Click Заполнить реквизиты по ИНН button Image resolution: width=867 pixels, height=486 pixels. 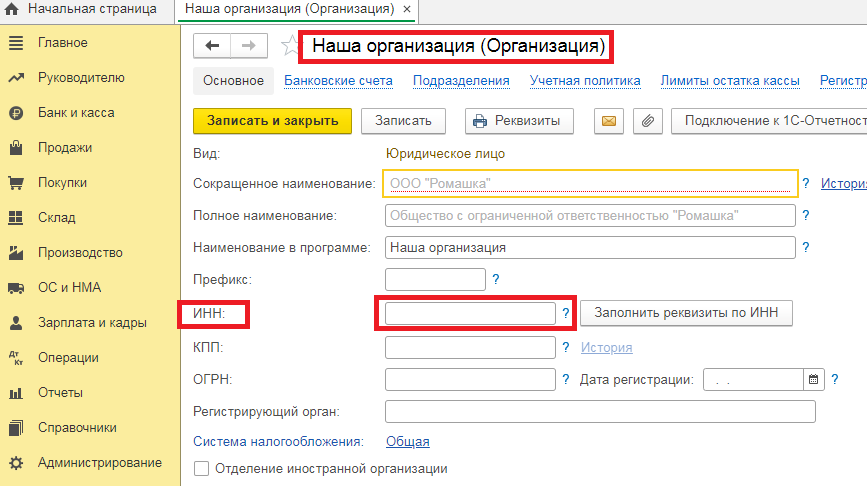[686, 313]
